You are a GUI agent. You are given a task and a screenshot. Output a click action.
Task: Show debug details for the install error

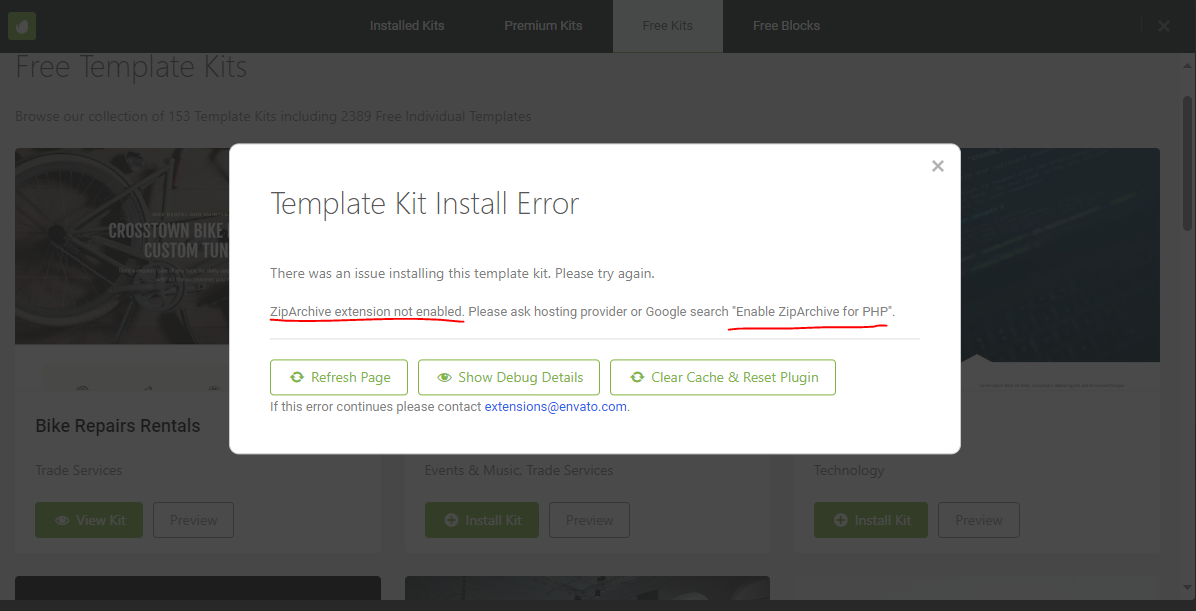pos(508,377)
